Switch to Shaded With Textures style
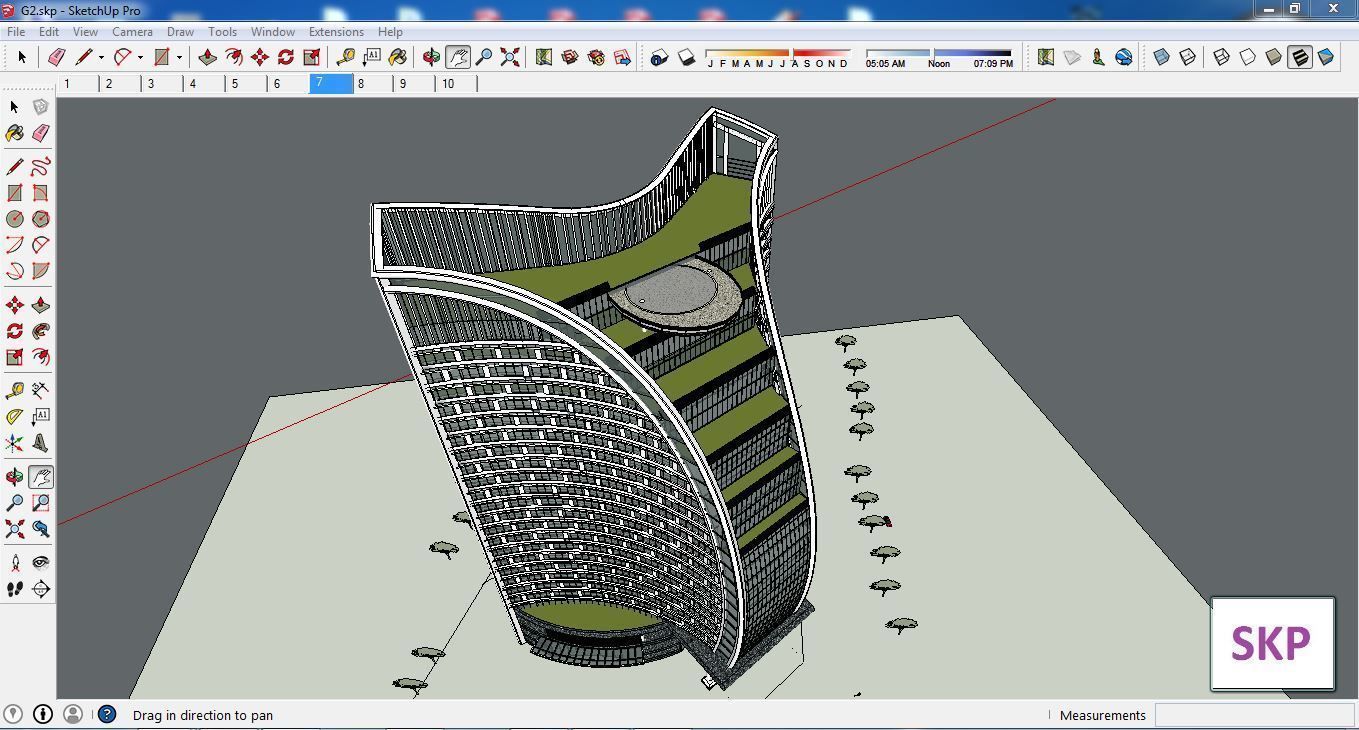The width and height of the screenshot is (1359, 730). tap(1299, 57)
